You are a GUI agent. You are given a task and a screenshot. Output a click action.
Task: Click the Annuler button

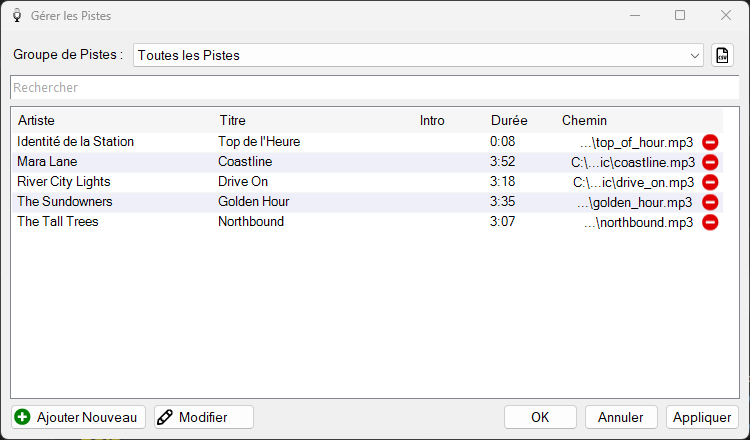621,417
